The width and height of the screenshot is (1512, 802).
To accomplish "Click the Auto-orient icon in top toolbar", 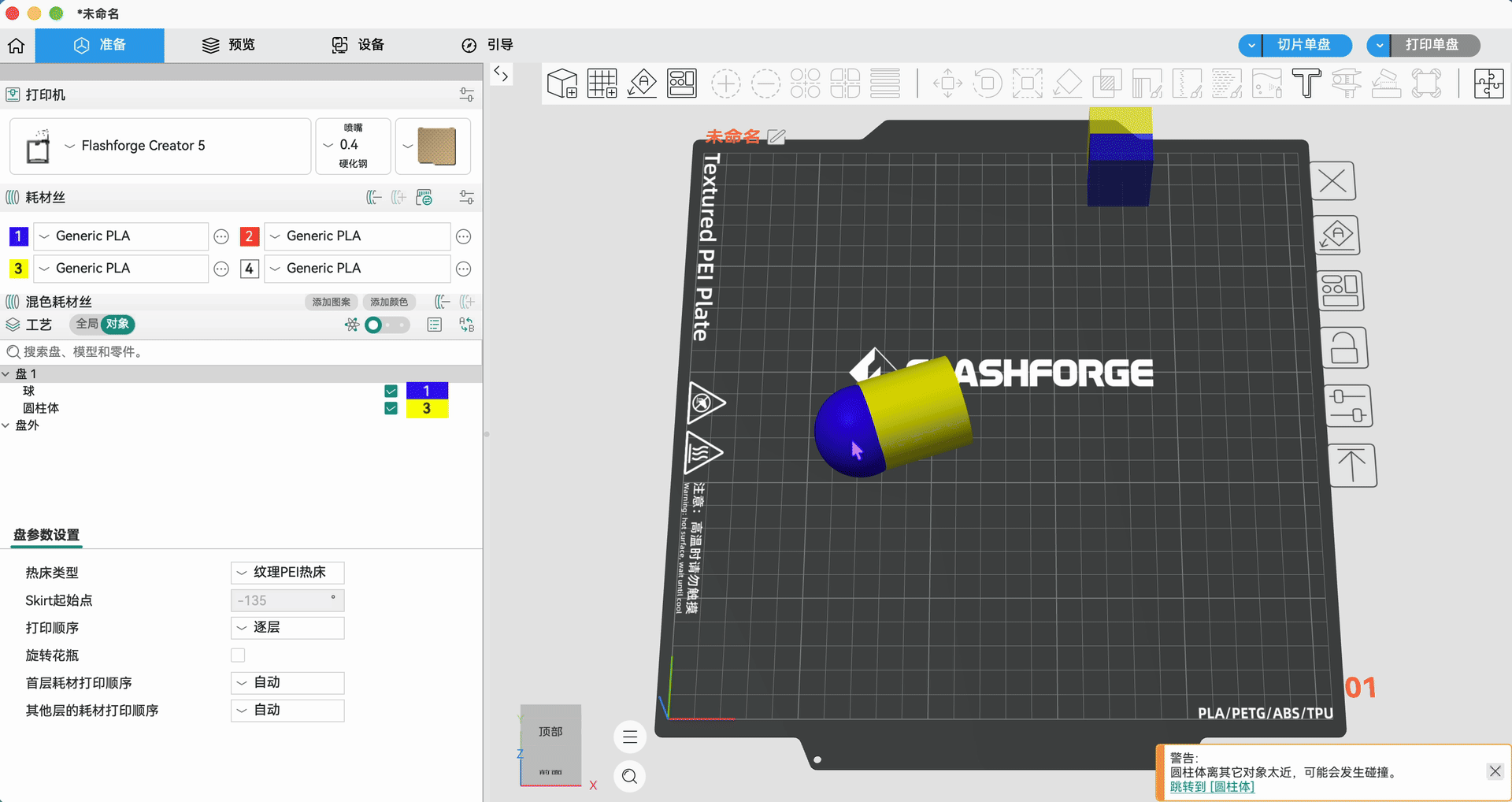I will [642, 83].
